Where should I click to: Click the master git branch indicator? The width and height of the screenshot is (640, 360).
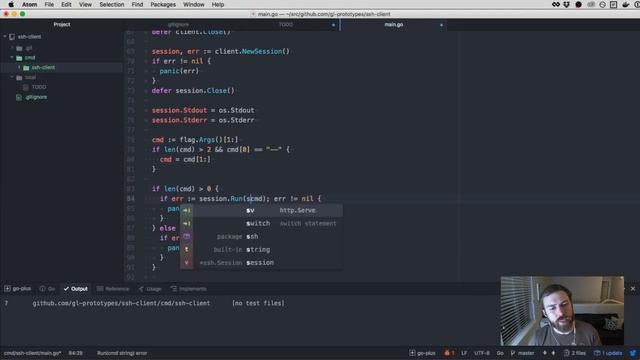tap(522, 353)
